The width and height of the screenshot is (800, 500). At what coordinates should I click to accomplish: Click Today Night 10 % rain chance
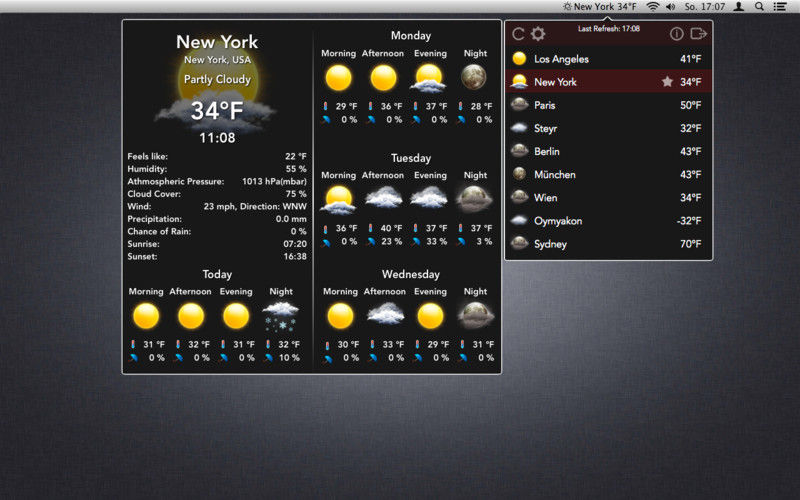point(289,358)
